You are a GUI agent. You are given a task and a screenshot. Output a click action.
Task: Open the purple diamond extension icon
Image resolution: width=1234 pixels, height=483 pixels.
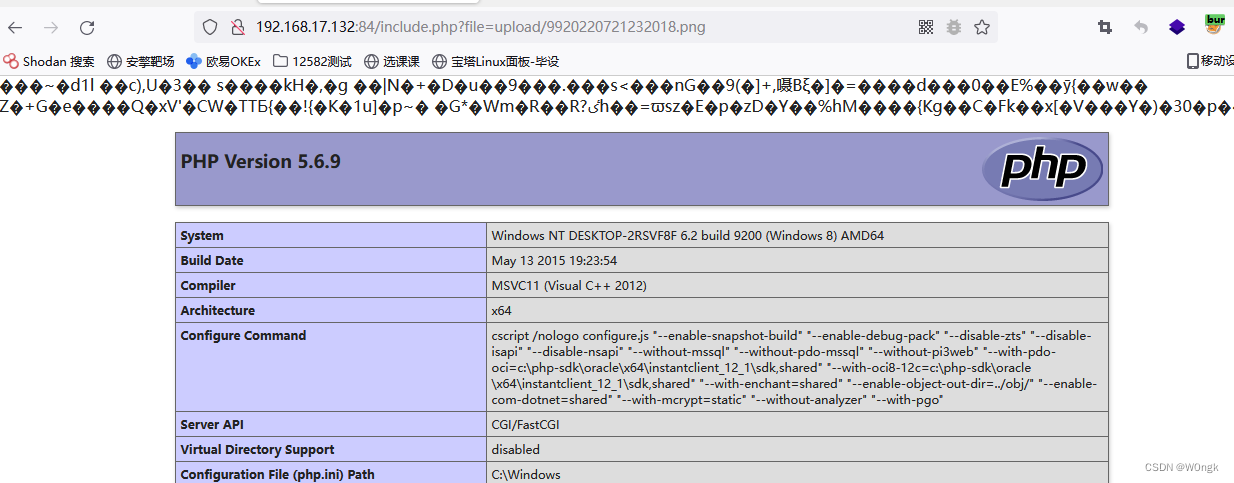tap(1177, 27)
